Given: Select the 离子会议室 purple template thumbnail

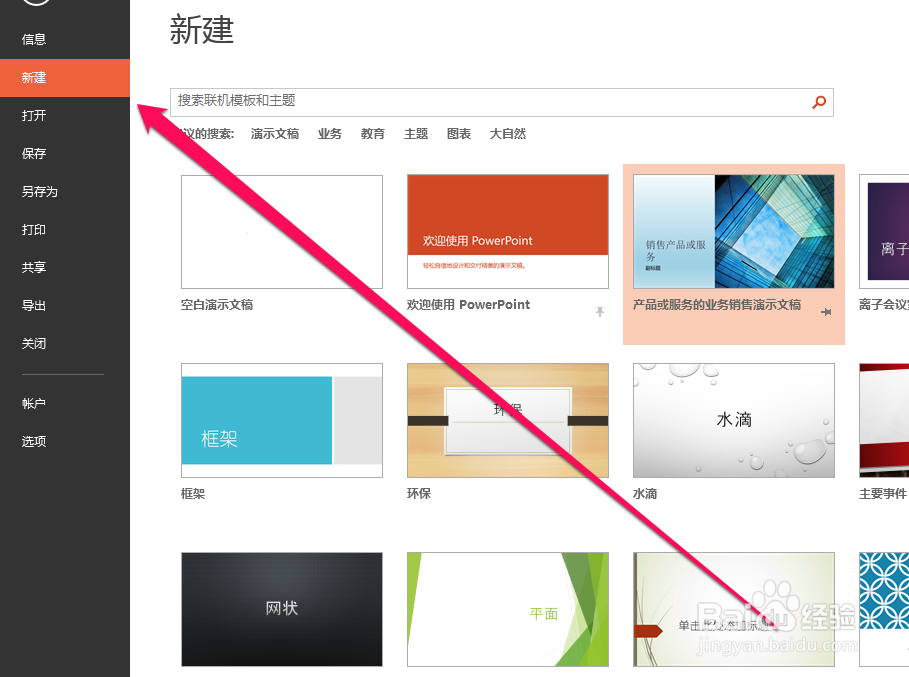Looking at the screenshot, I should [x=884, y=232].
